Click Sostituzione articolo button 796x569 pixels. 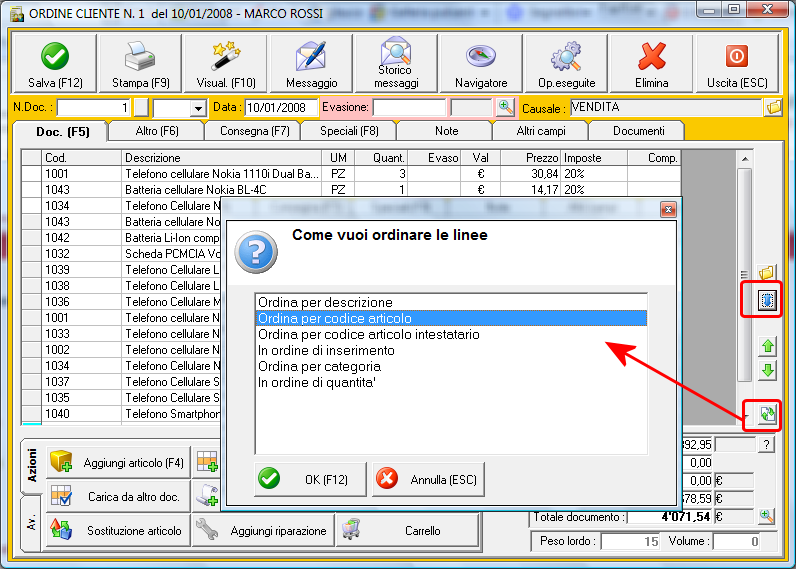point(118,530)
